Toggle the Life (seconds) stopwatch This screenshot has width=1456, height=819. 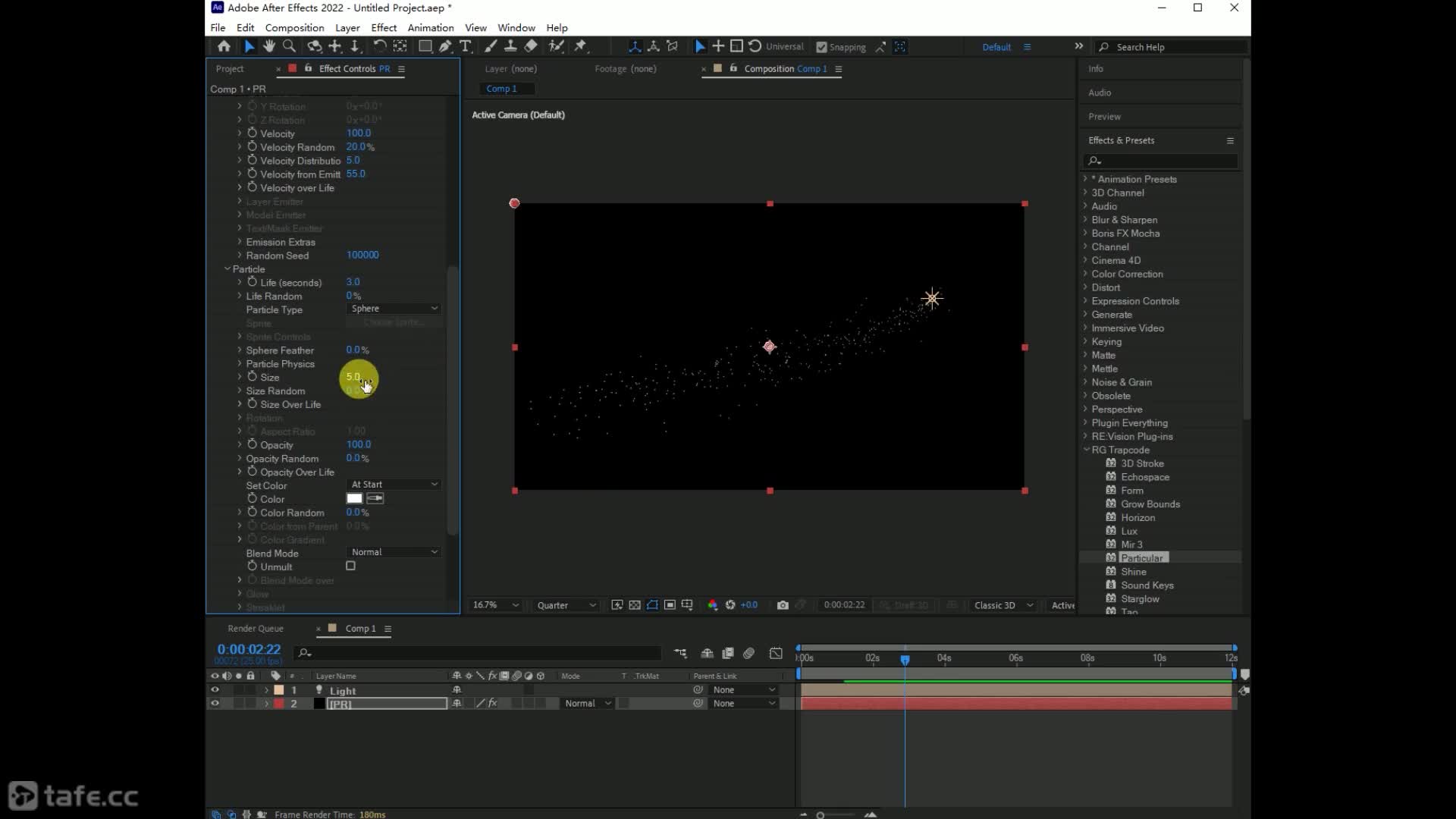(x=252, y=282)
